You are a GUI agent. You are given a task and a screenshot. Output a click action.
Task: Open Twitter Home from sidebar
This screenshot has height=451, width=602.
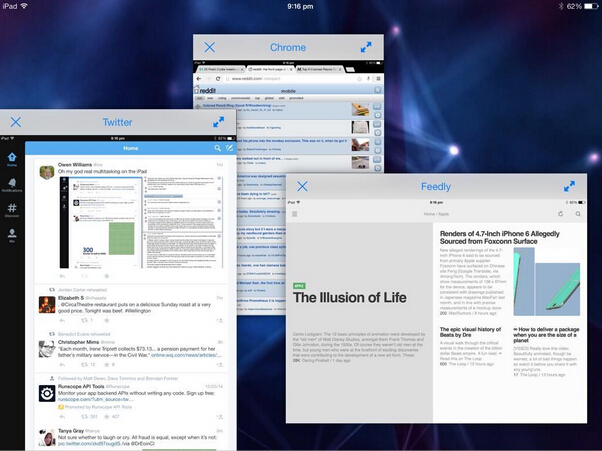(x=12, y=160)
